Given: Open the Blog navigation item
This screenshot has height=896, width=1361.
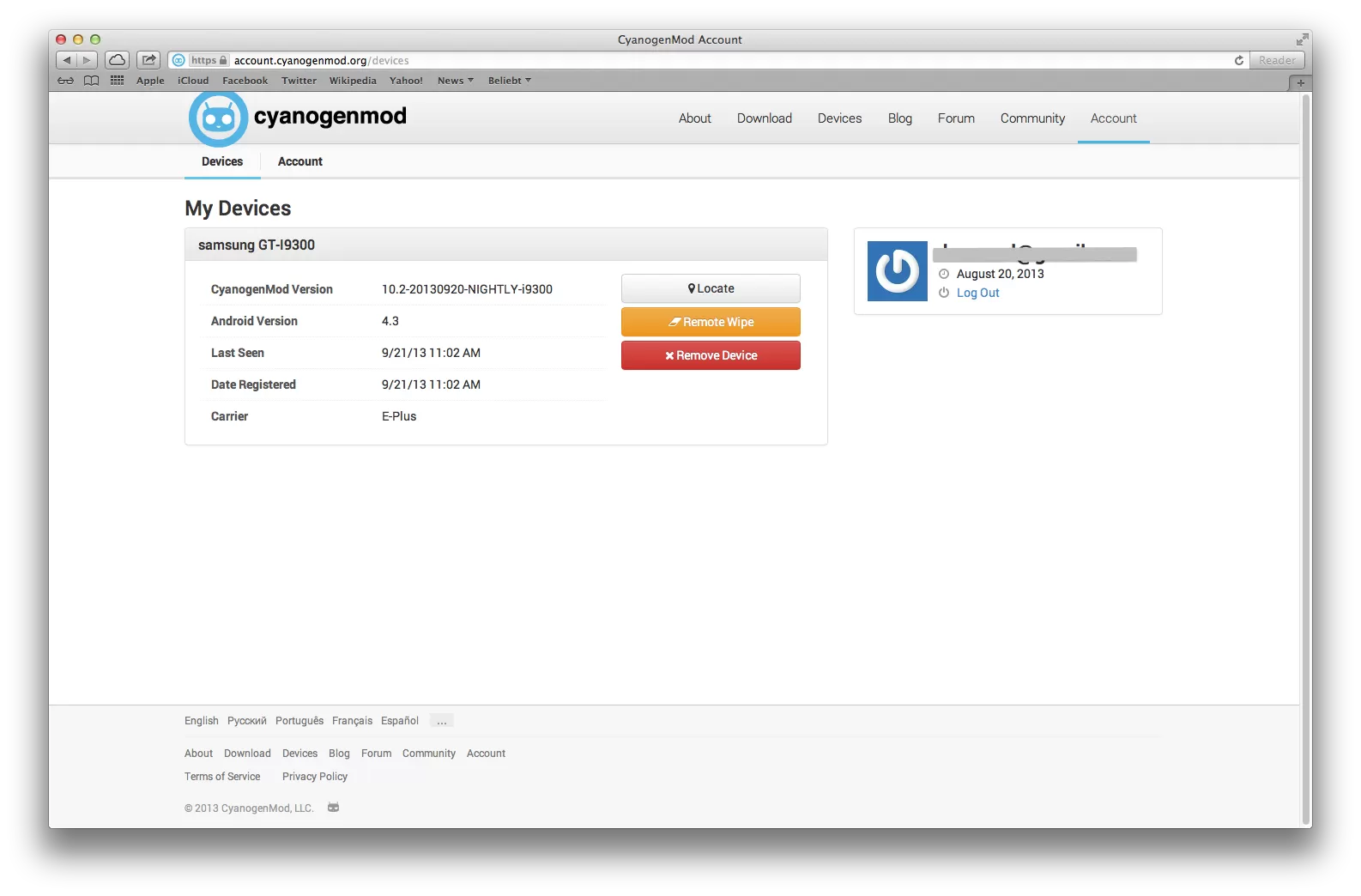Looking at the screenshot, I should (900, 118).
